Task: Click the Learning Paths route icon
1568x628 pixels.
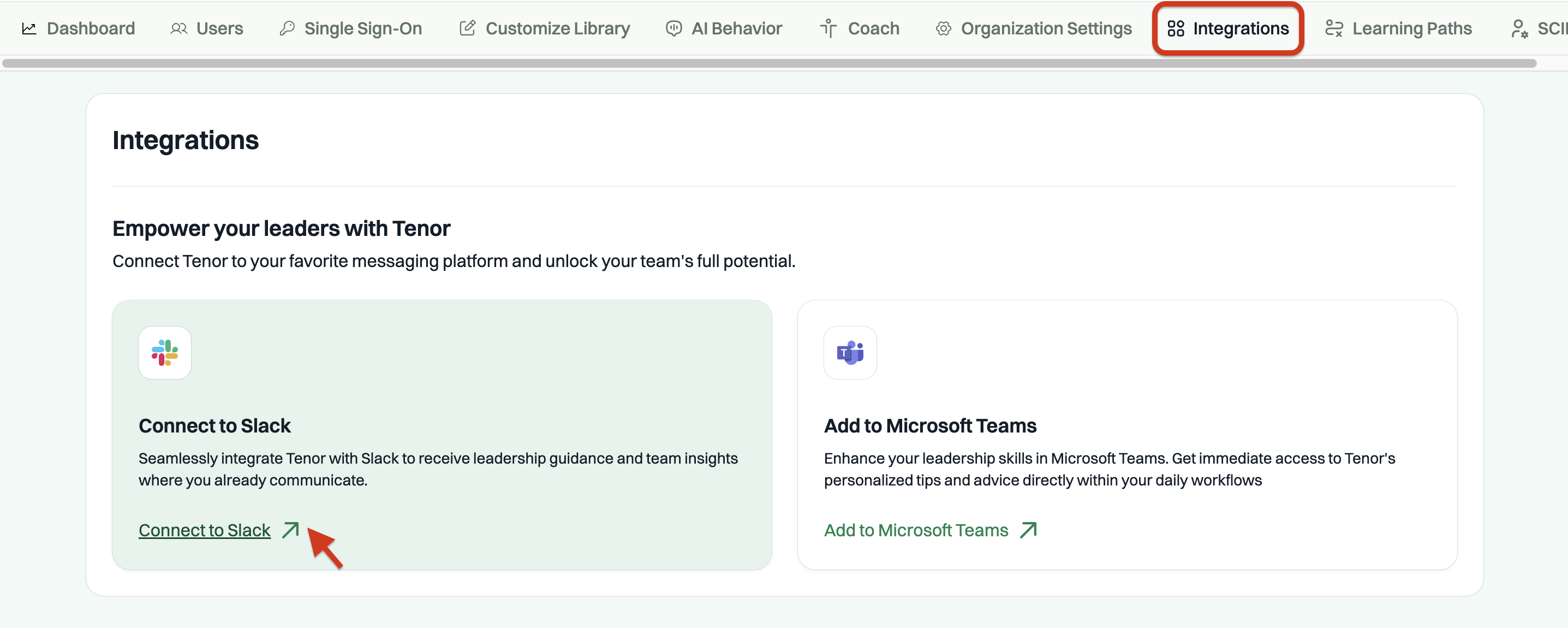Action: coord(1334,28)
